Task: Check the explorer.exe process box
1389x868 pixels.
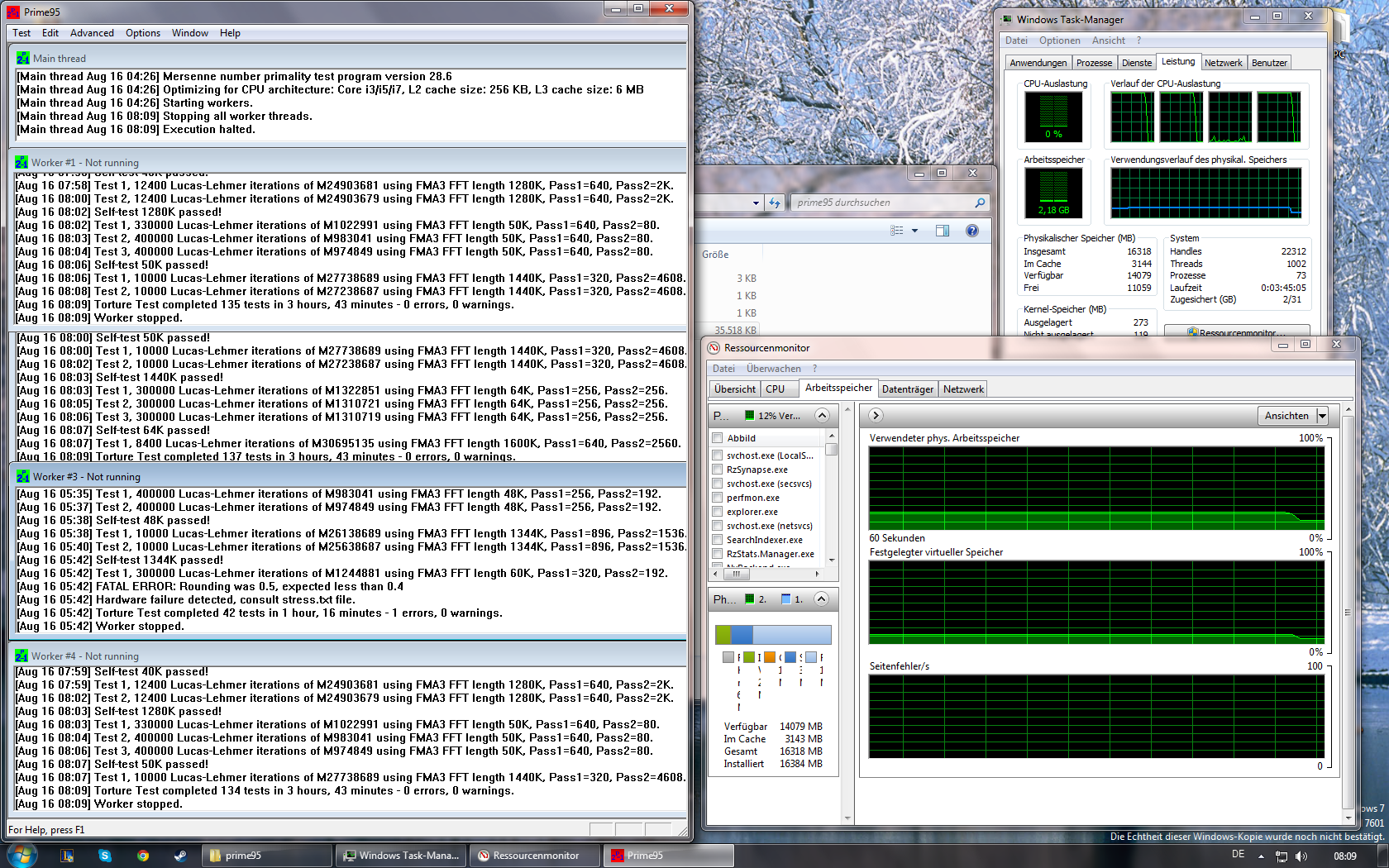Action: click(718, 512)
